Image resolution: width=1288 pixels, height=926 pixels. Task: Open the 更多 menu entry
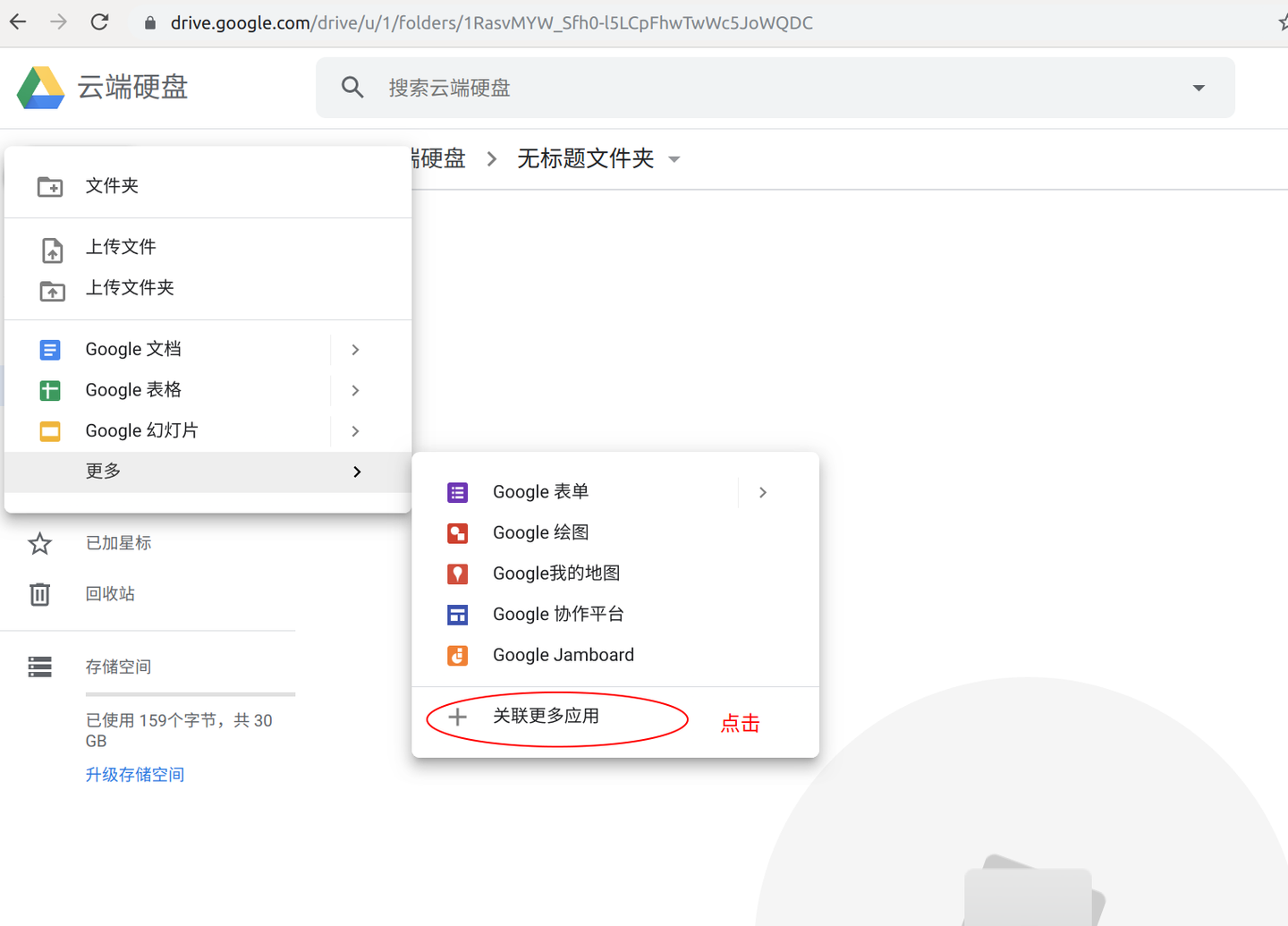(208, 471)
